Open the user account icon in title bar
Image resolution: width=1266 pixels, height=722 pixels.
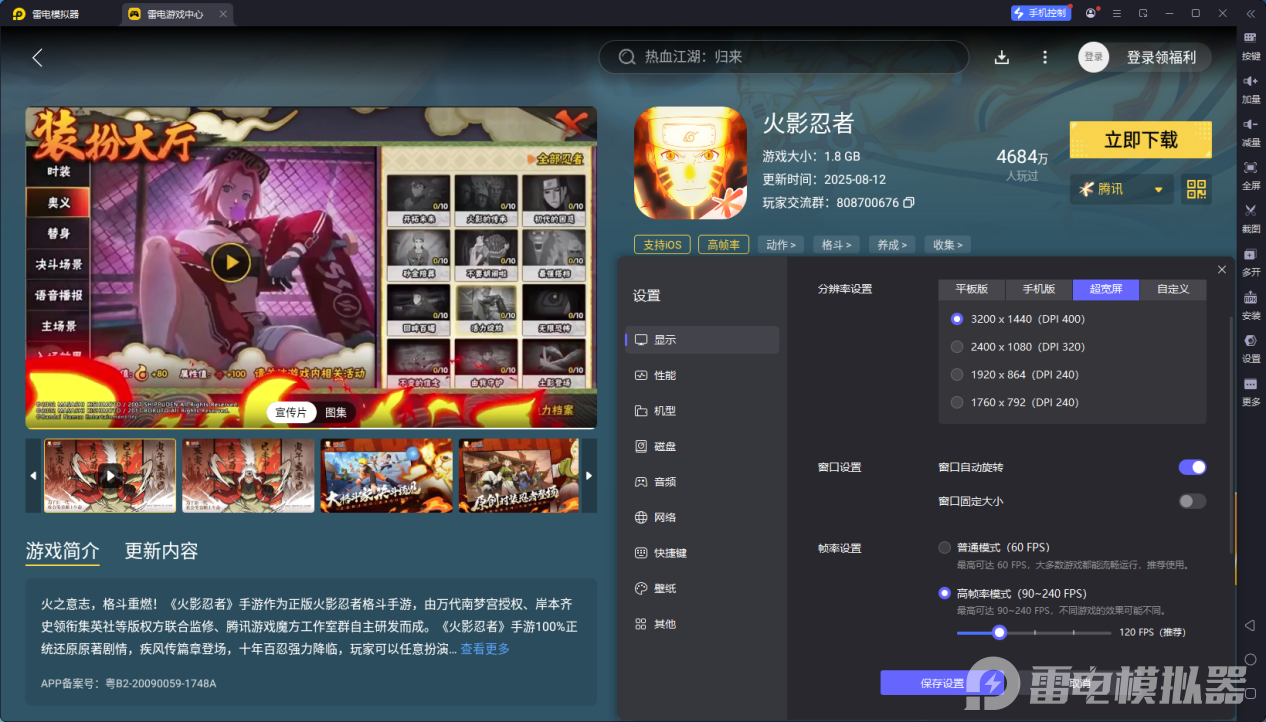pyautogui.click(x=1090, y=13)
